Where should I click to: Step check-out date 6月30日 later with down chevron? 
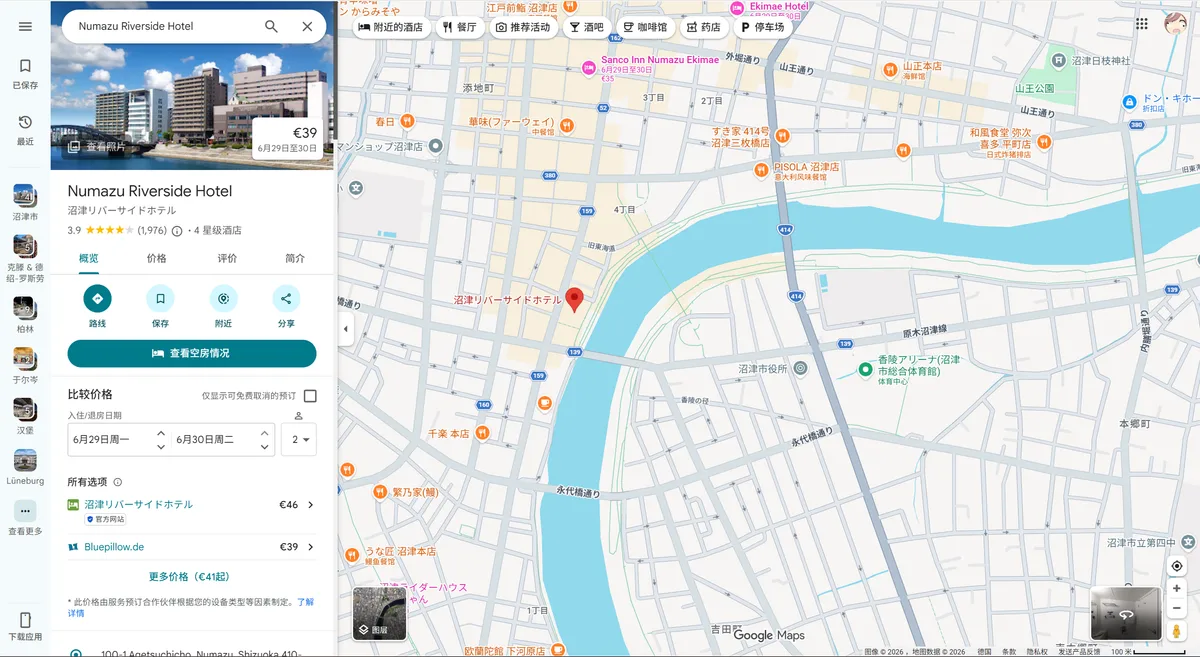coord(265,447)
